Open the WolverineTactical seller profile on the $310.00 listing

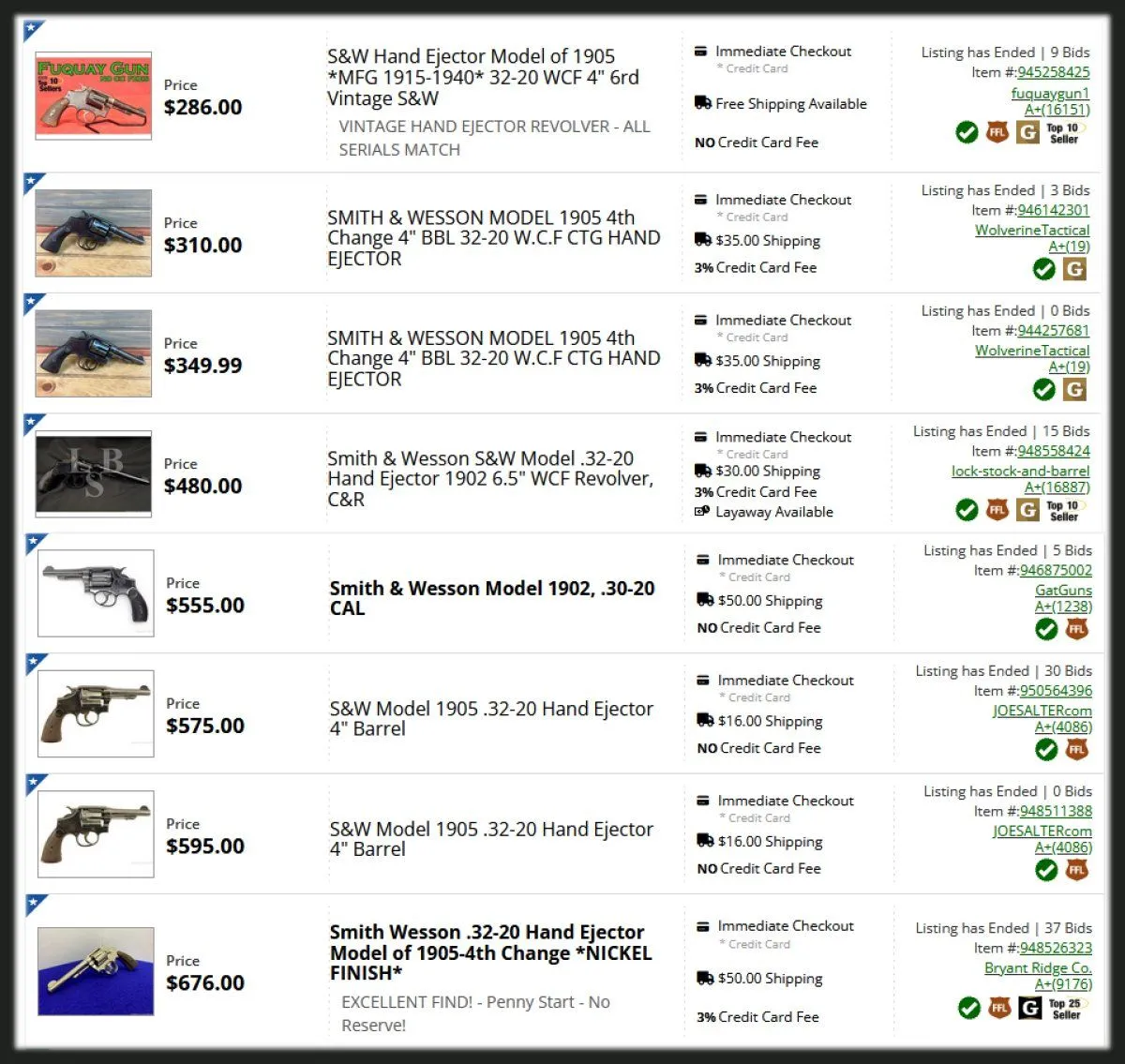pos(1032,230)
